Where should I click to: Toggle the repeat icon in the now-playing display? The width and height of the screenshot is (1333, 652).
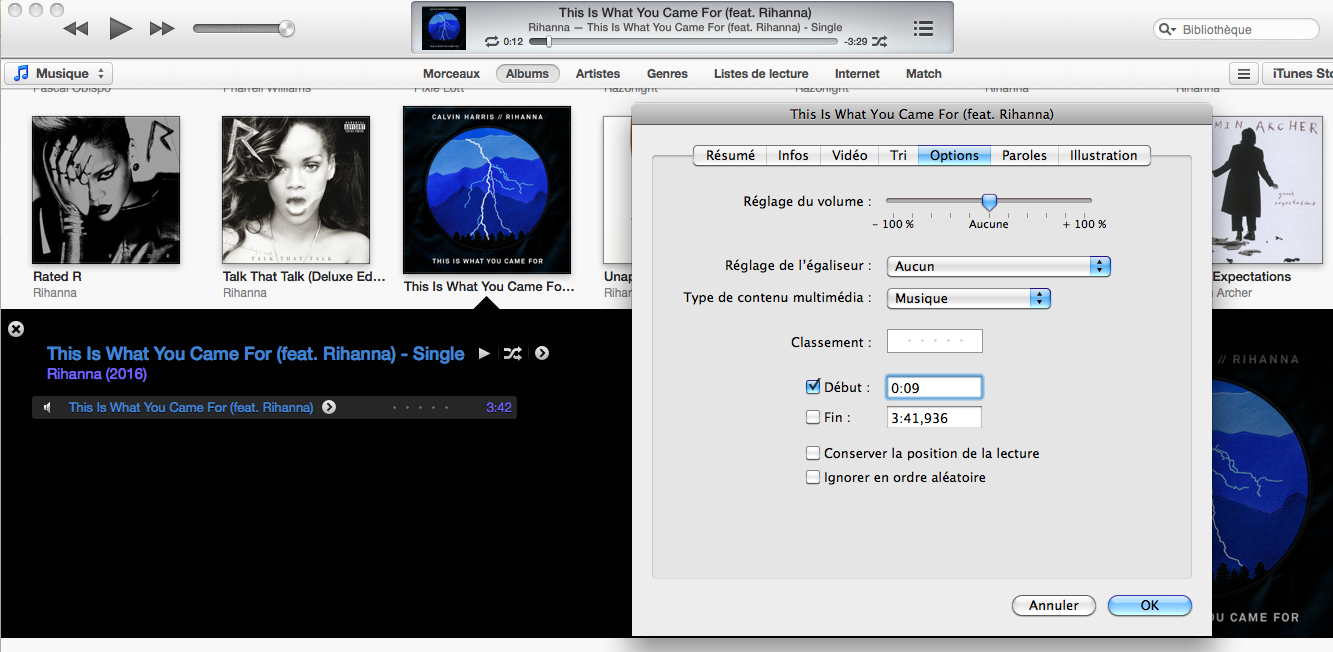tap(491, 42)
